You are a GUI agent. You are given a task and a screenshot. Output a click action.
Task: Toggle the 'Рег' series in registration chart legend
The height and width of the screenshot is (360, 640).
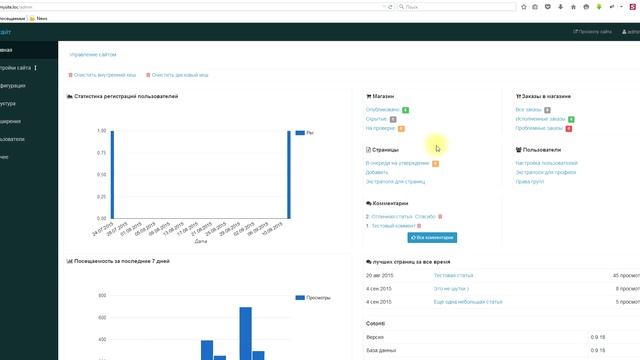(304, 133)
